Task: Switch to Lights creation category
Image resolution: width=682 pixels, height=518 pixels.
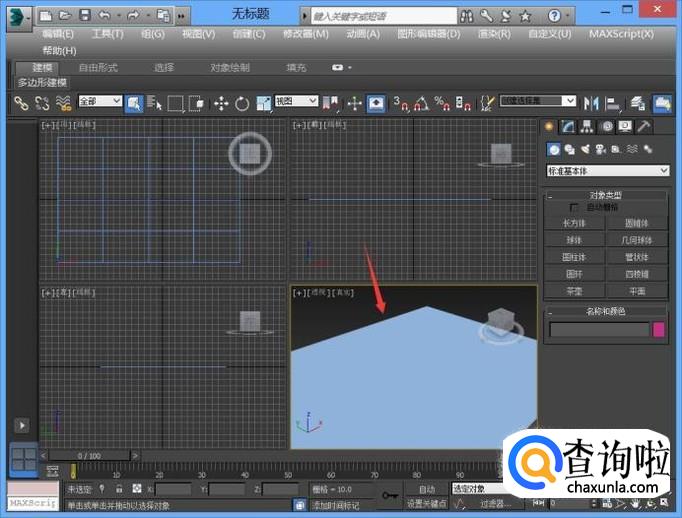Action: click(586, 149)
